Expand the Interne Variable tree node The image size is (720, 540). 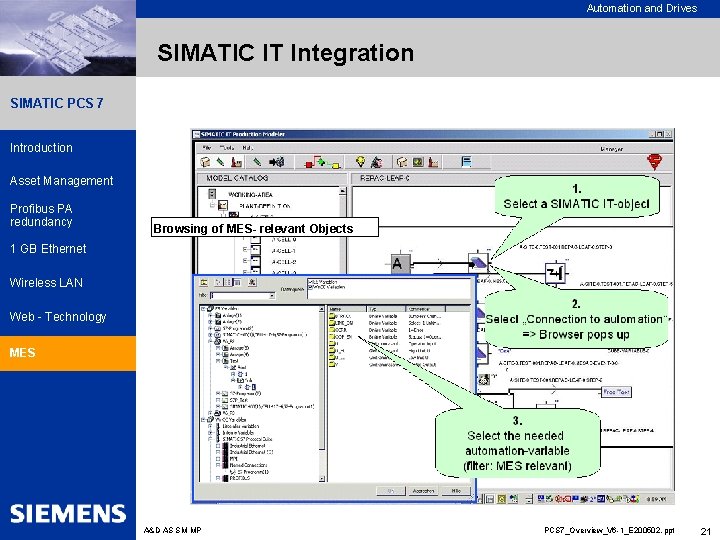click(210, 433)
